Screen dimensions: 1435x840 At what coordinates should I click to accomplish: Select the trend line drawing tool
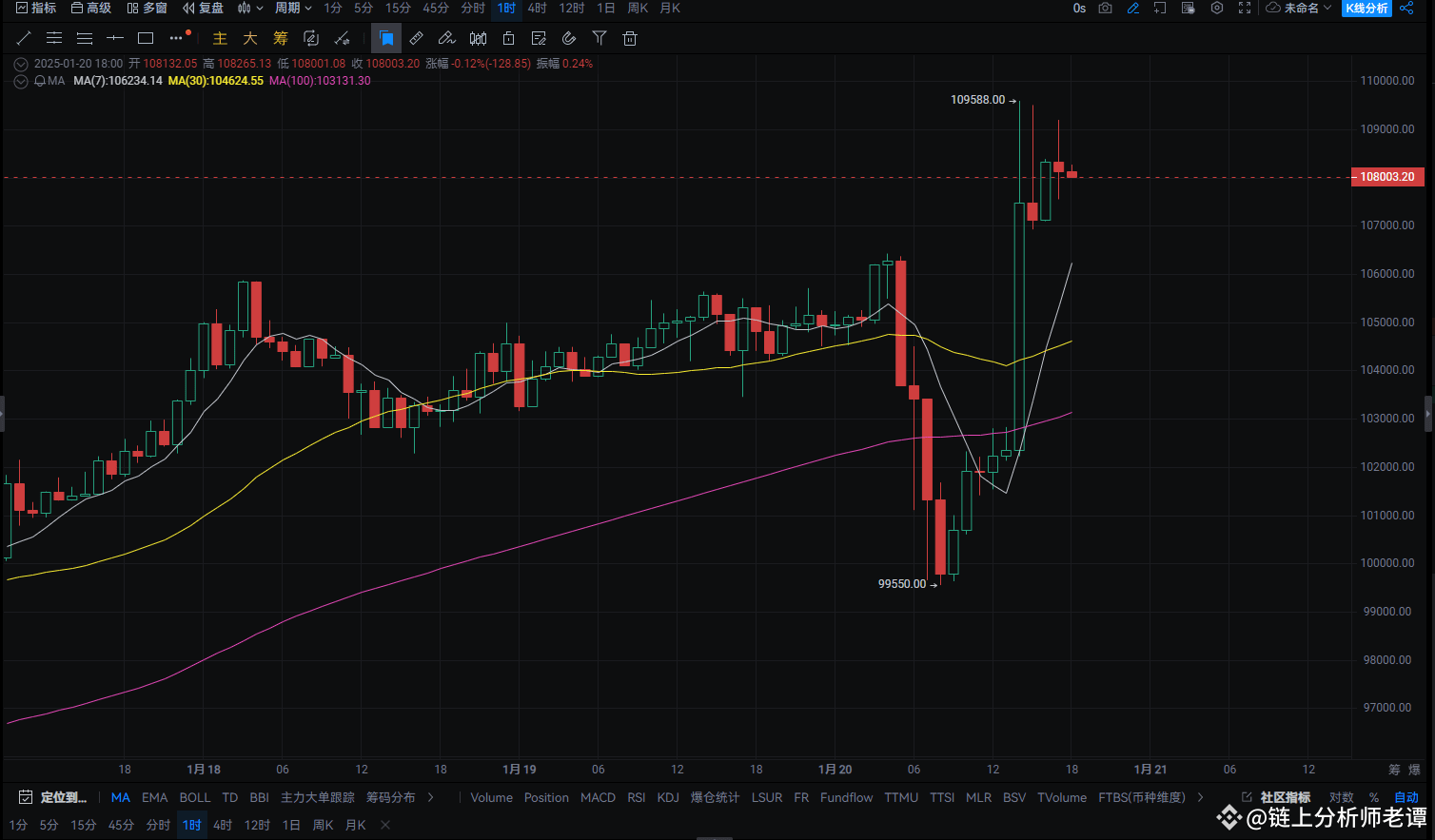click(x=24, y=38)
